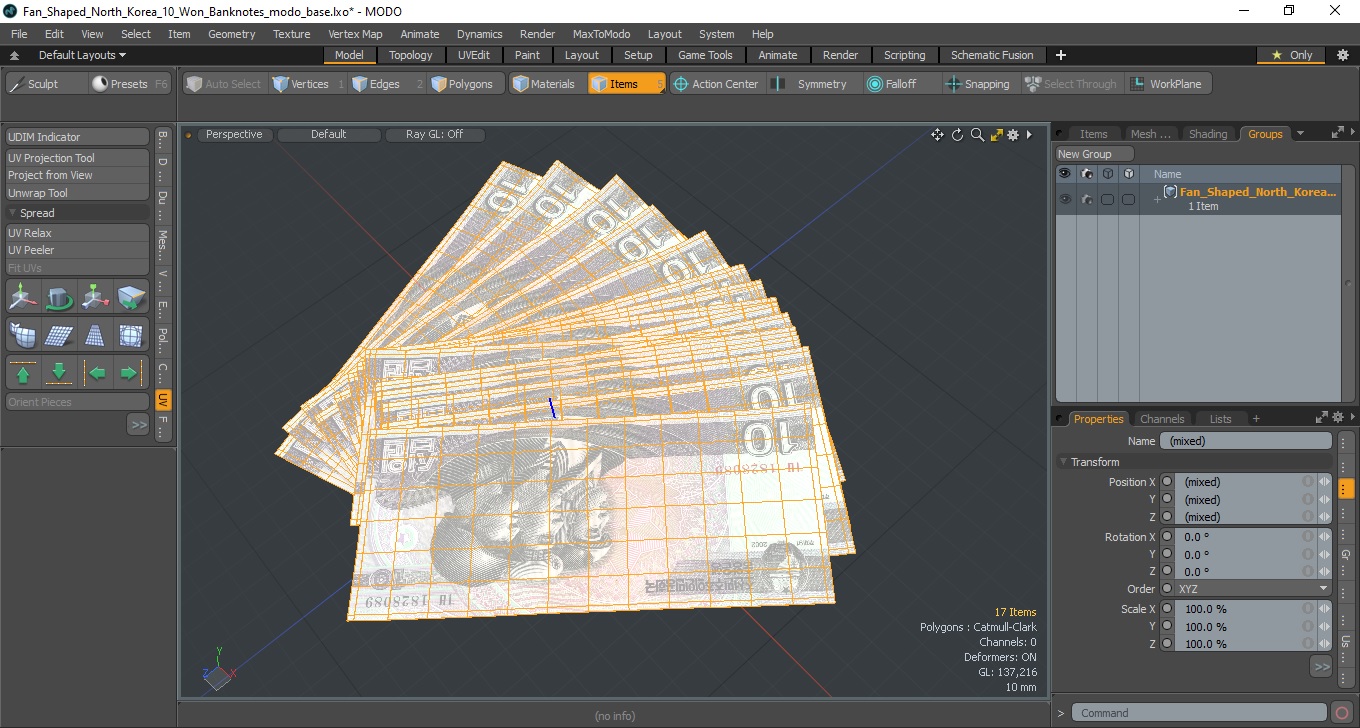Open the Perspective view type dropdown
This screenshot has height=728, width=1360.
234,134
